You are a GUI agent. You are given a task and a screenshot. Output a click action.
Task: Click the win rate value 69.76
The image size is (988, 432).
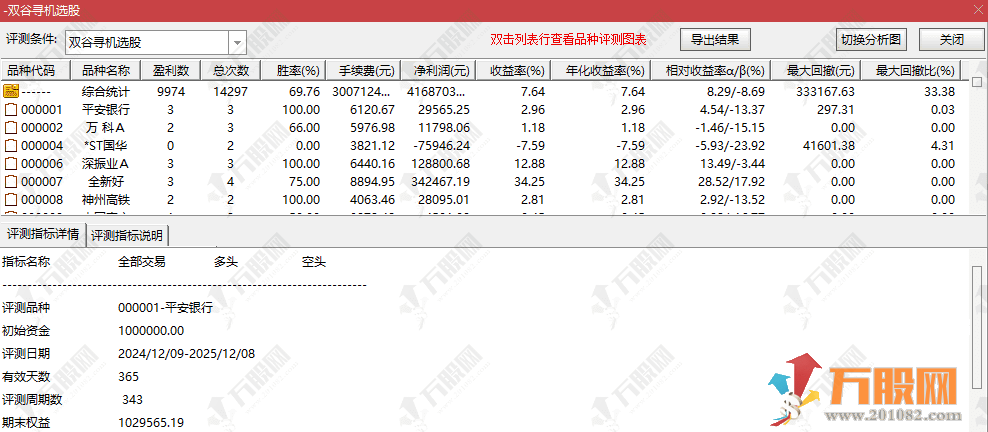(x=306, y=92)
